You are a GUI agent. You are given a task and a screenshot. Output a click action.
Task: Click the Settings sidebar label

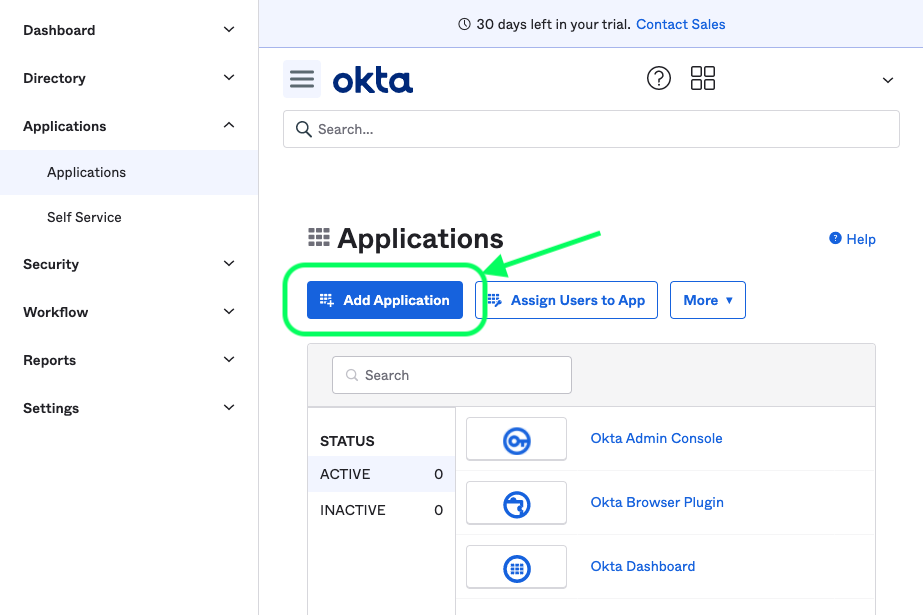coord(51,408)
